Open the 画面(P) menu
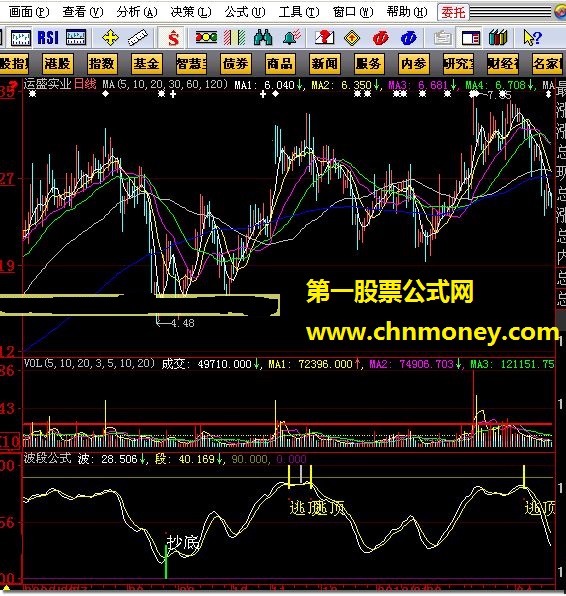 [x=29, y=12]
